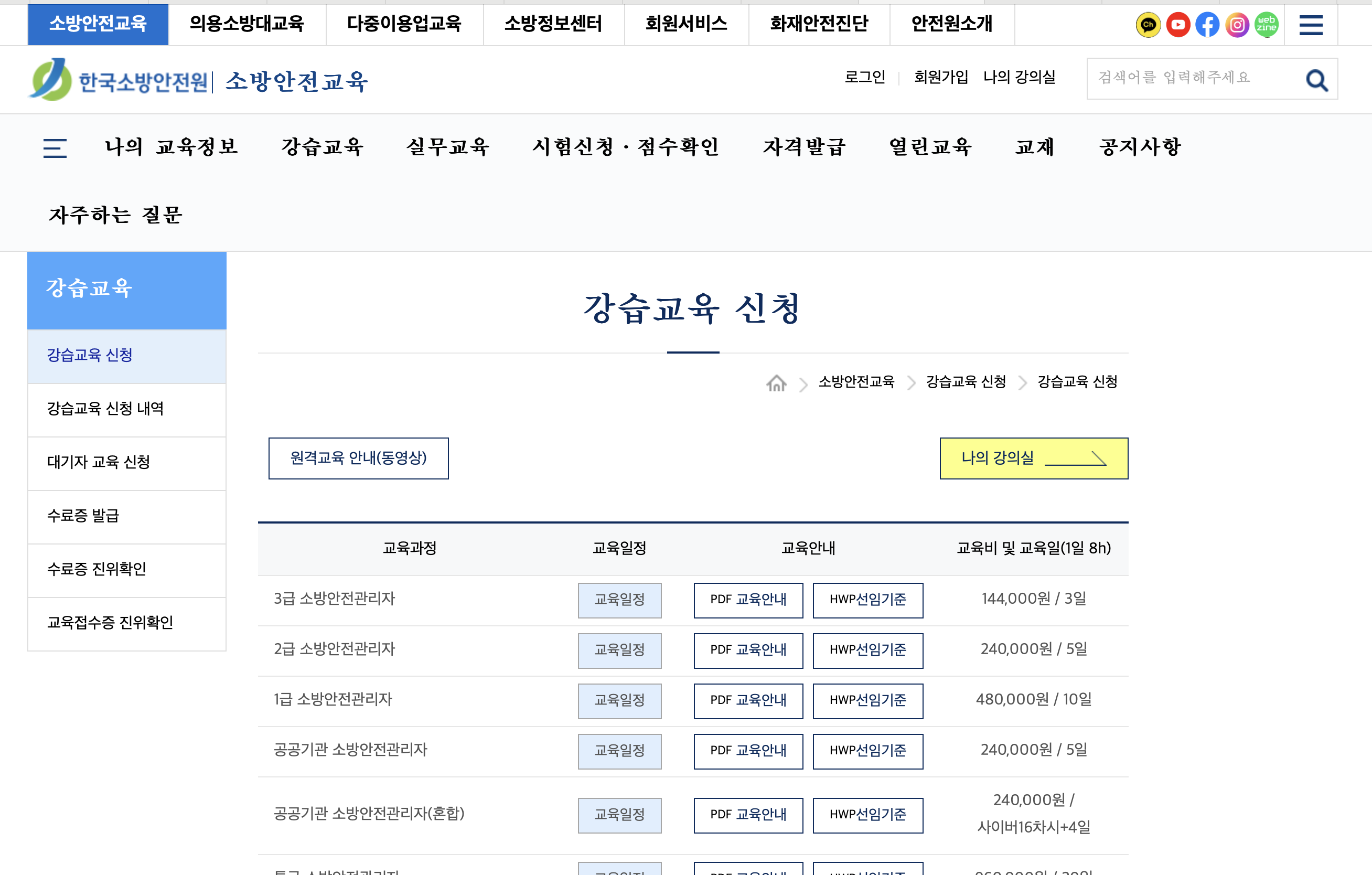Select the 소방정보센터 top tab
The width and height of the screenshot is (1372, 875).
[553, 24]
